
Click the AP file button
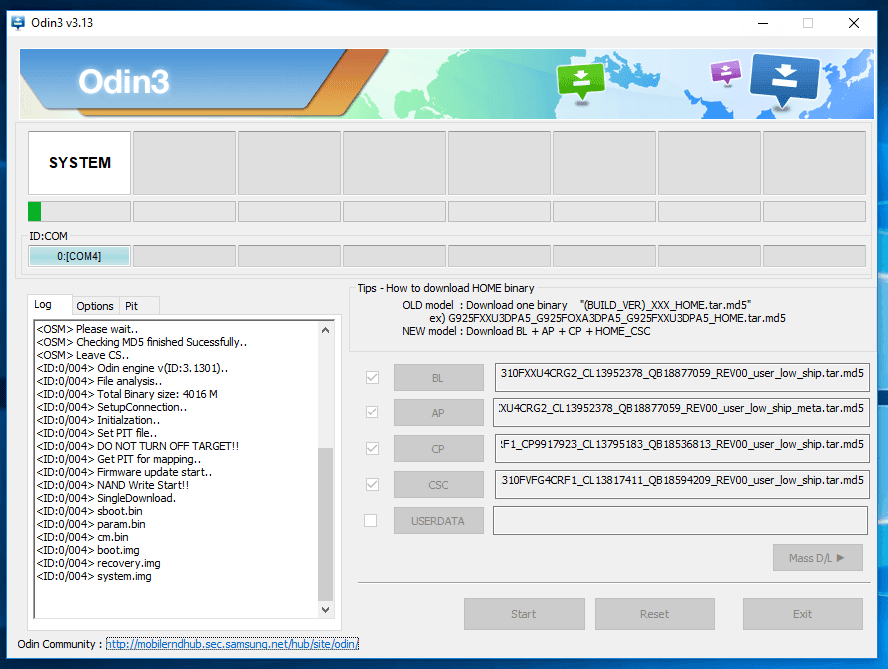coord(438,413)
